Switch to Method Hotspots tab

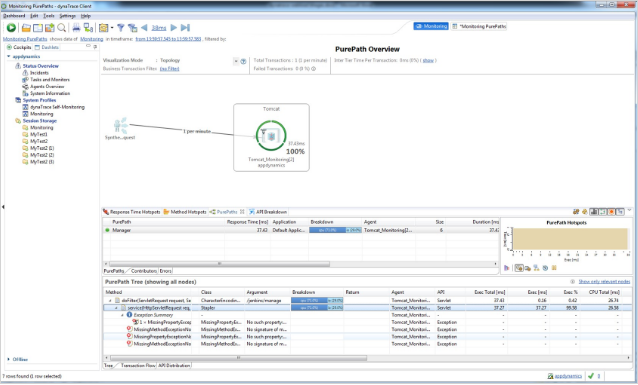(x=185, y=212)
